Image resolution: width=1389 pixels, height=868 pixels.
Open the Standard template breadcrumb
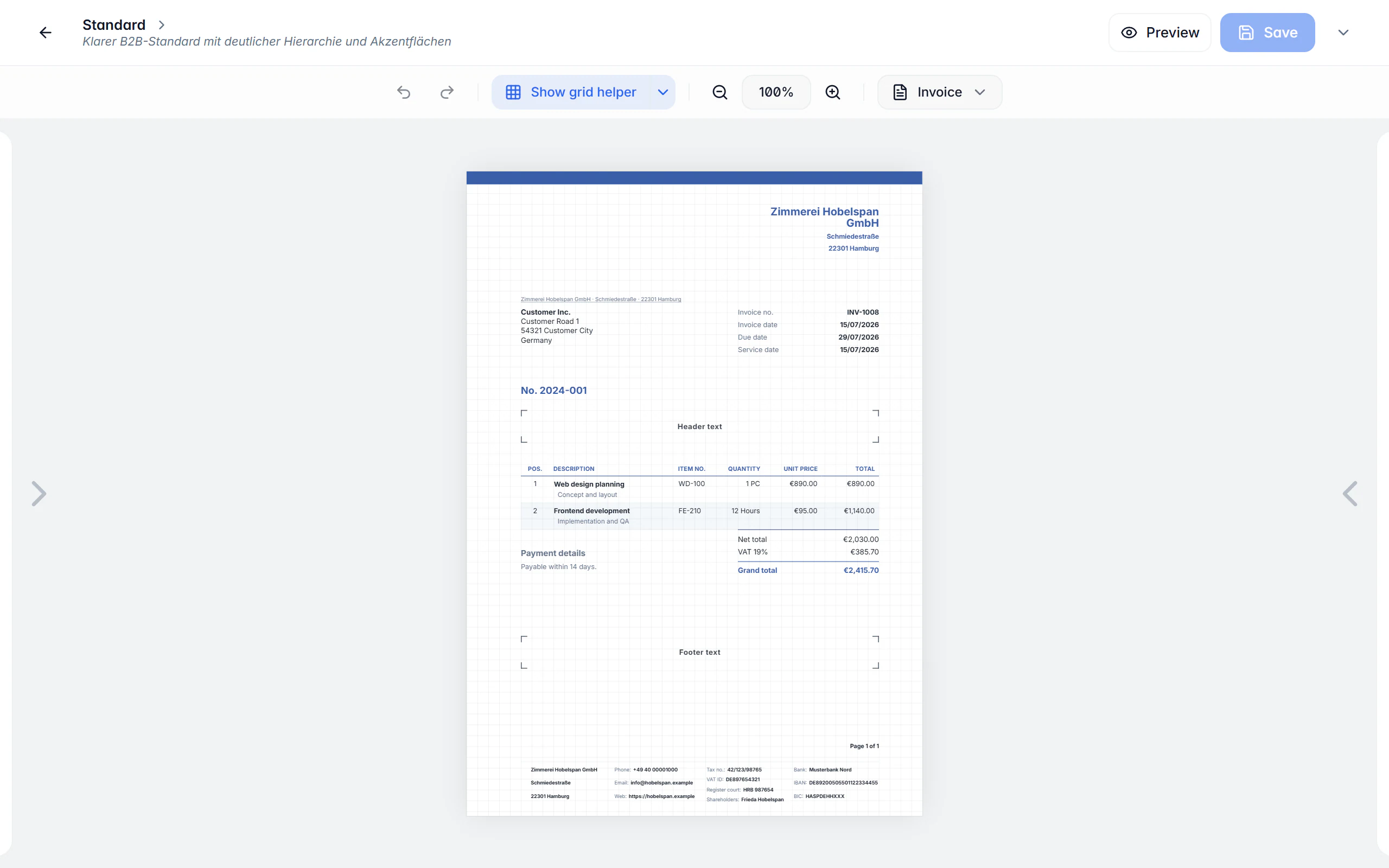tap(113, 25)
